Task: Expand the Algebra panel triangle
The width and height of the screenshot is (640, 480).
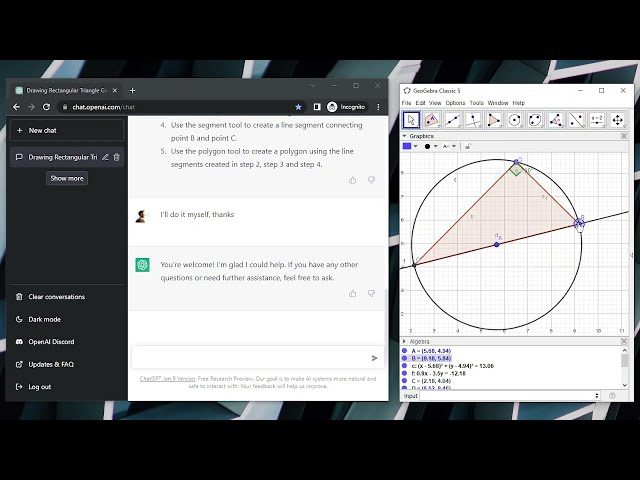Action: coord(404,341)
